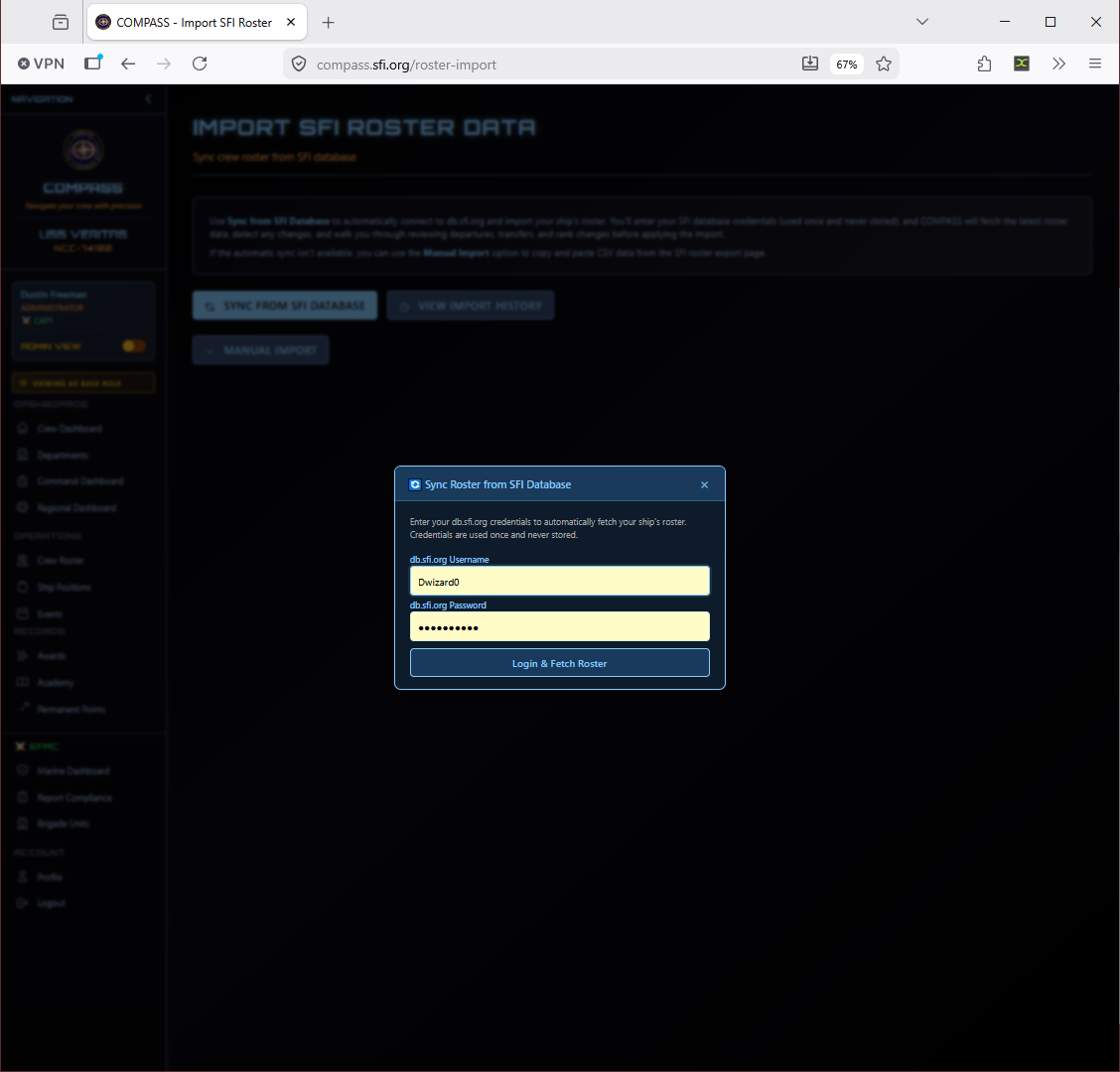The width and height of the screenshot is (1120, 1072).
Task: Minimize the browser window
Action: pyautogui.click(x=1004, y=22)
